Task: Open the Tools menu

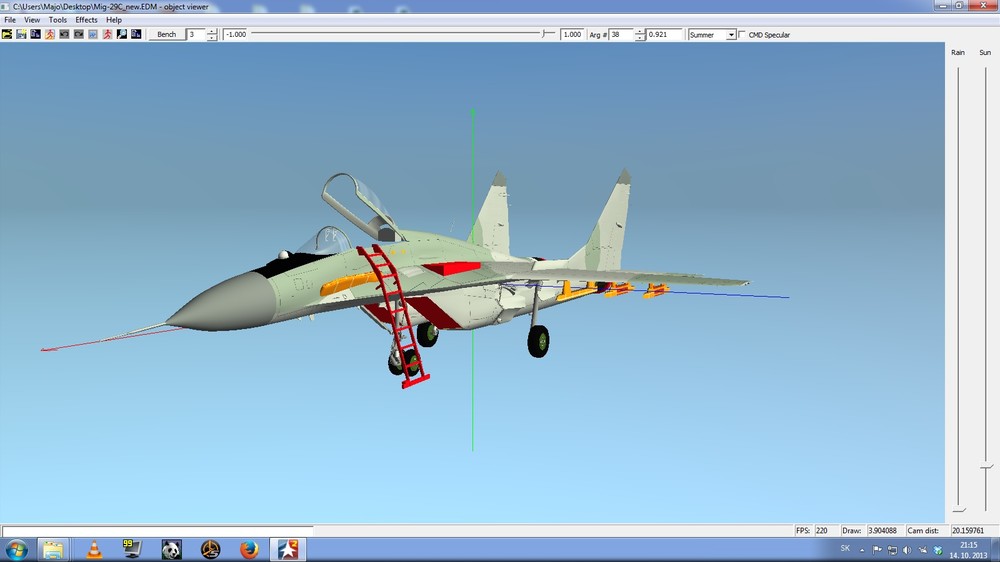Action: pyautogui.click(x=57, y=20)
